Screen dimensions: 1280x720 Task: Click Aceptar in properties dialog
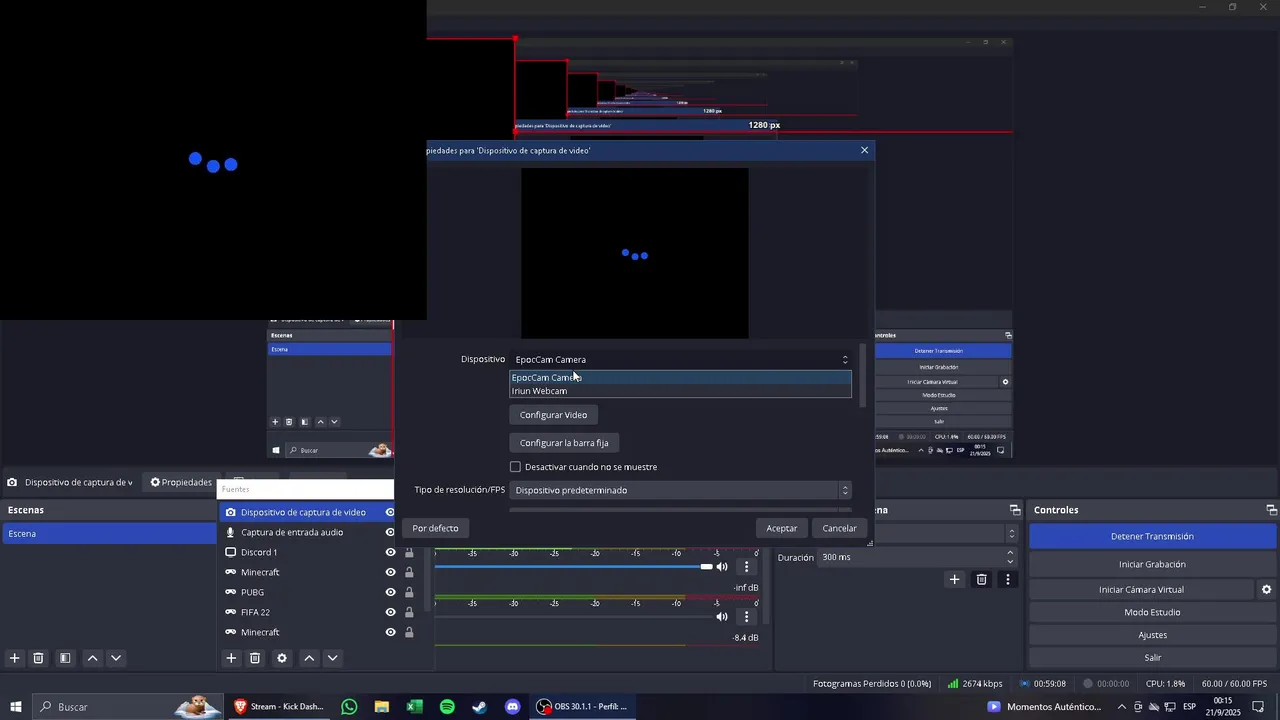[x=782, y=528]
